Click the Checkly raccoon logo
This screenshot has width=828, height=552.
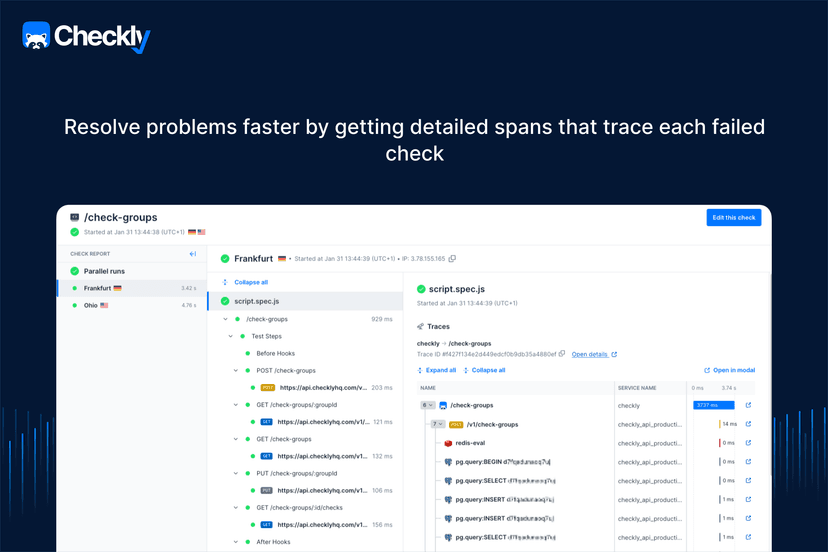coord(37,36)
